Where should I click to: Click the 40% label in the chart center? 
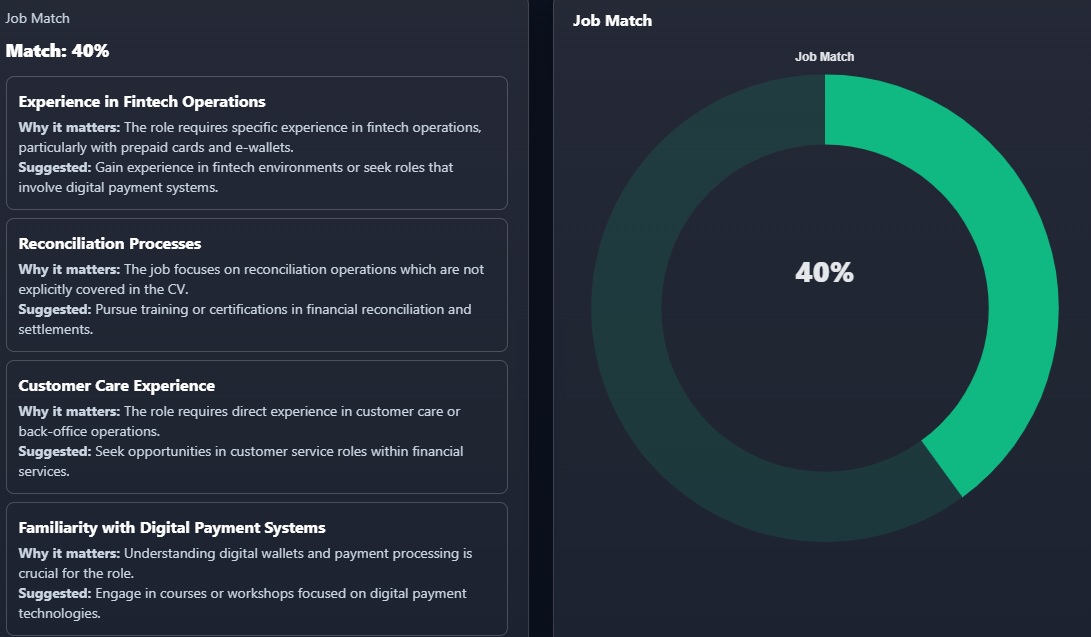[824, 272]
